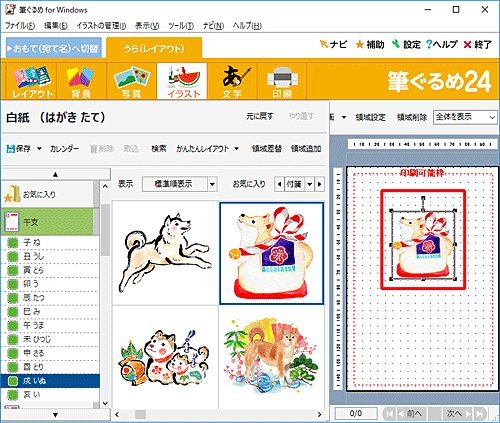
Task: Click the placed dog illustration on canvas
Action: coord(423,245)
